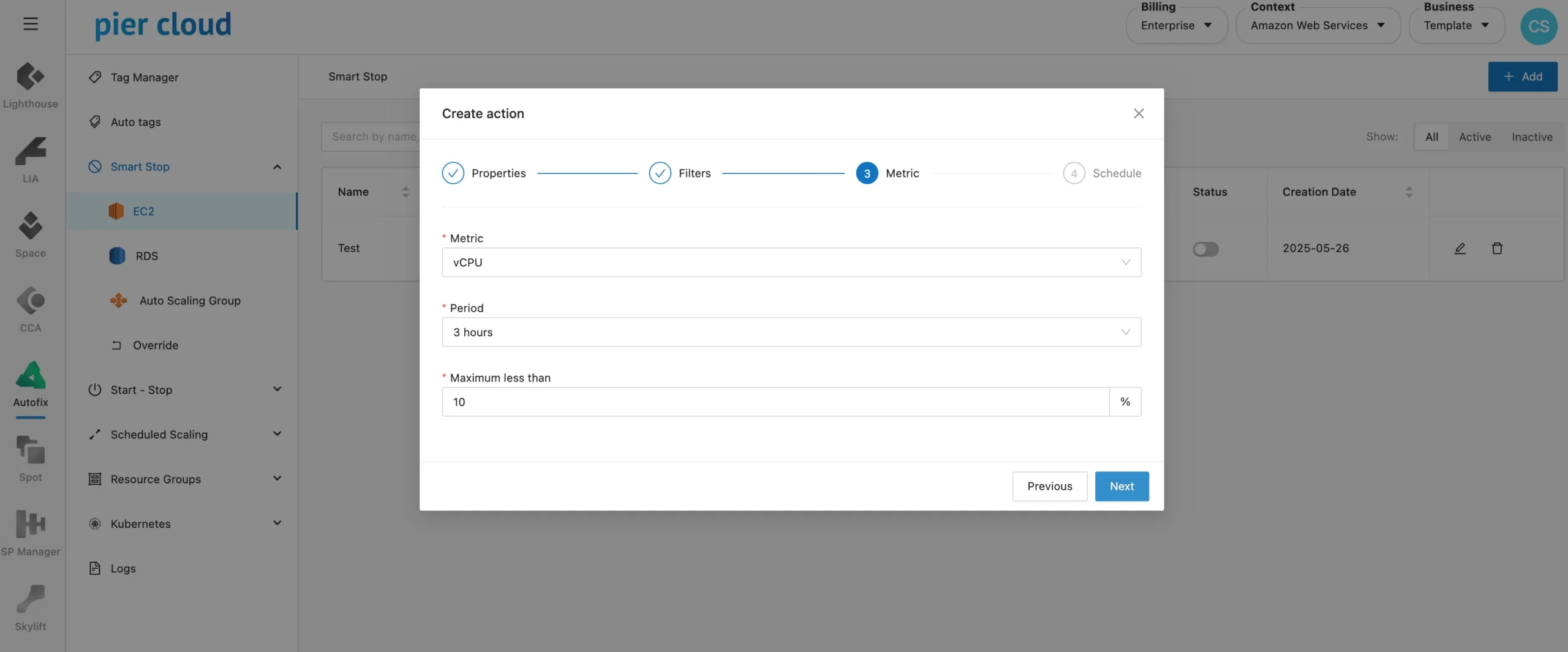Open the Skylift module icon

coord(30,600)
